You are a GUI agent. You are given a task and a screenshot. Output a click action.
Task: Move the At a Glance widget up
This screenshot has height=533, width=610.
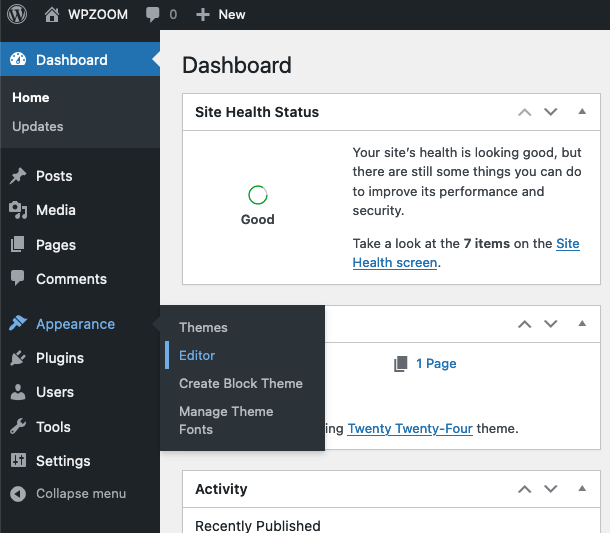pyautogui.click(x=524, y=324)
